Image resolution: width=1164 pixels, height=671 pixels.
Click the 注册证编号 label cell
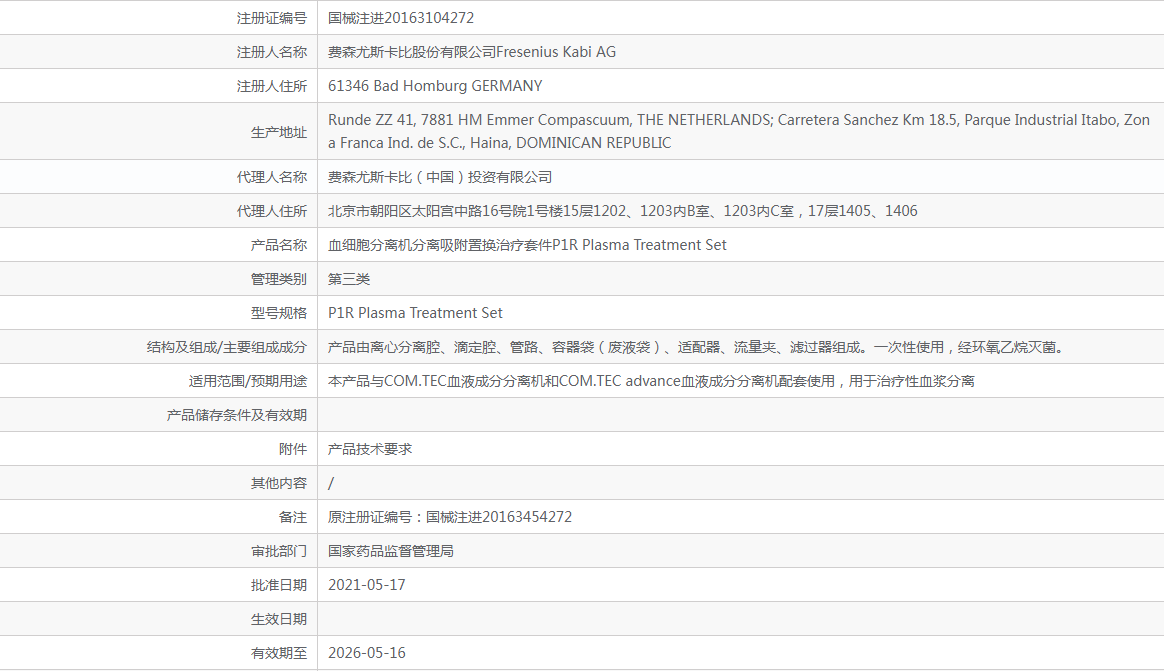271,18
